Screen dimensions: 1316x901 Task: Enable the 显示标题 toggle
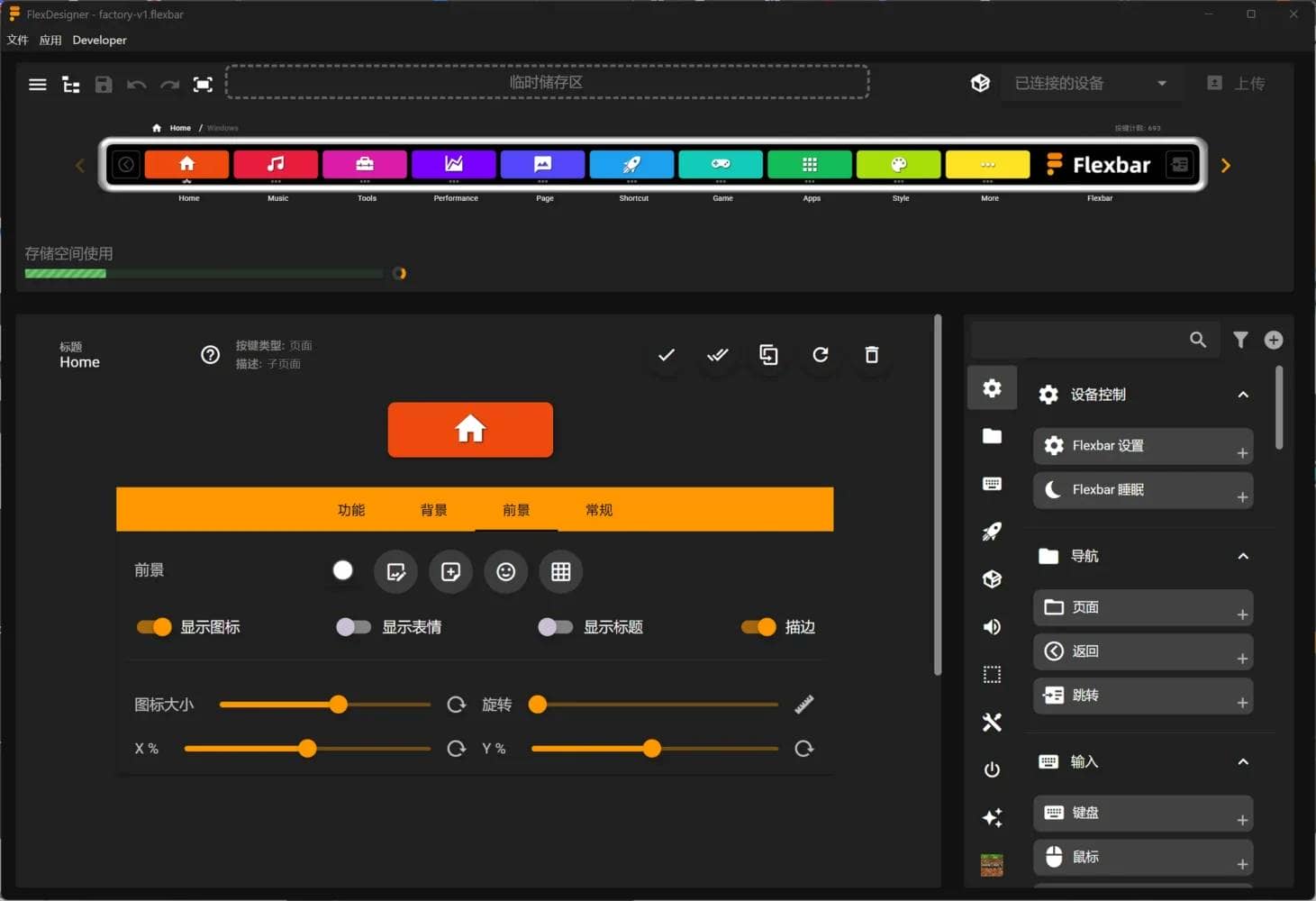[x=555, y=627]
